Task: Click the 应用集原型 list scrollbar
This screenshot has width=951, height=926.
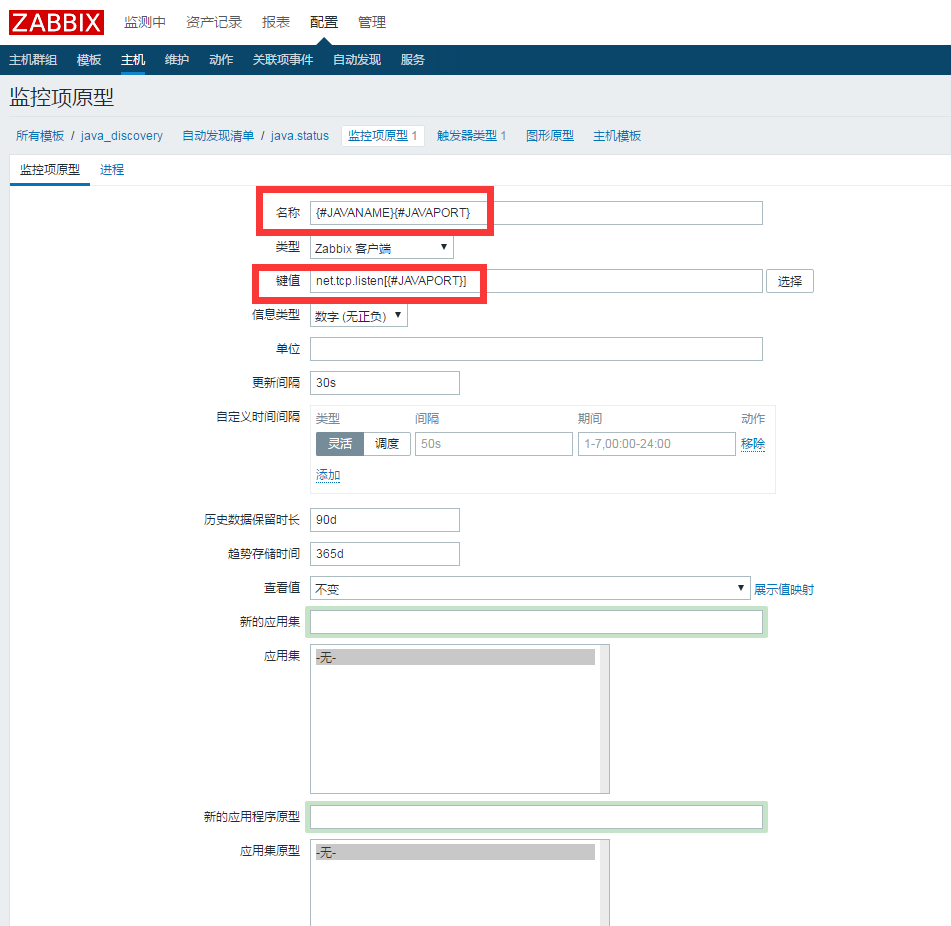Action: [604, 883]
